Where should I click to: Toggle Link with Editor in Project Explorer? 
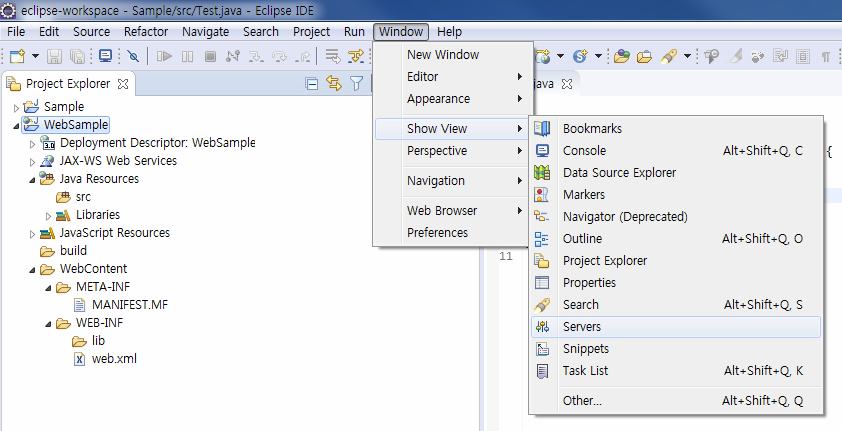click(334, 84)
